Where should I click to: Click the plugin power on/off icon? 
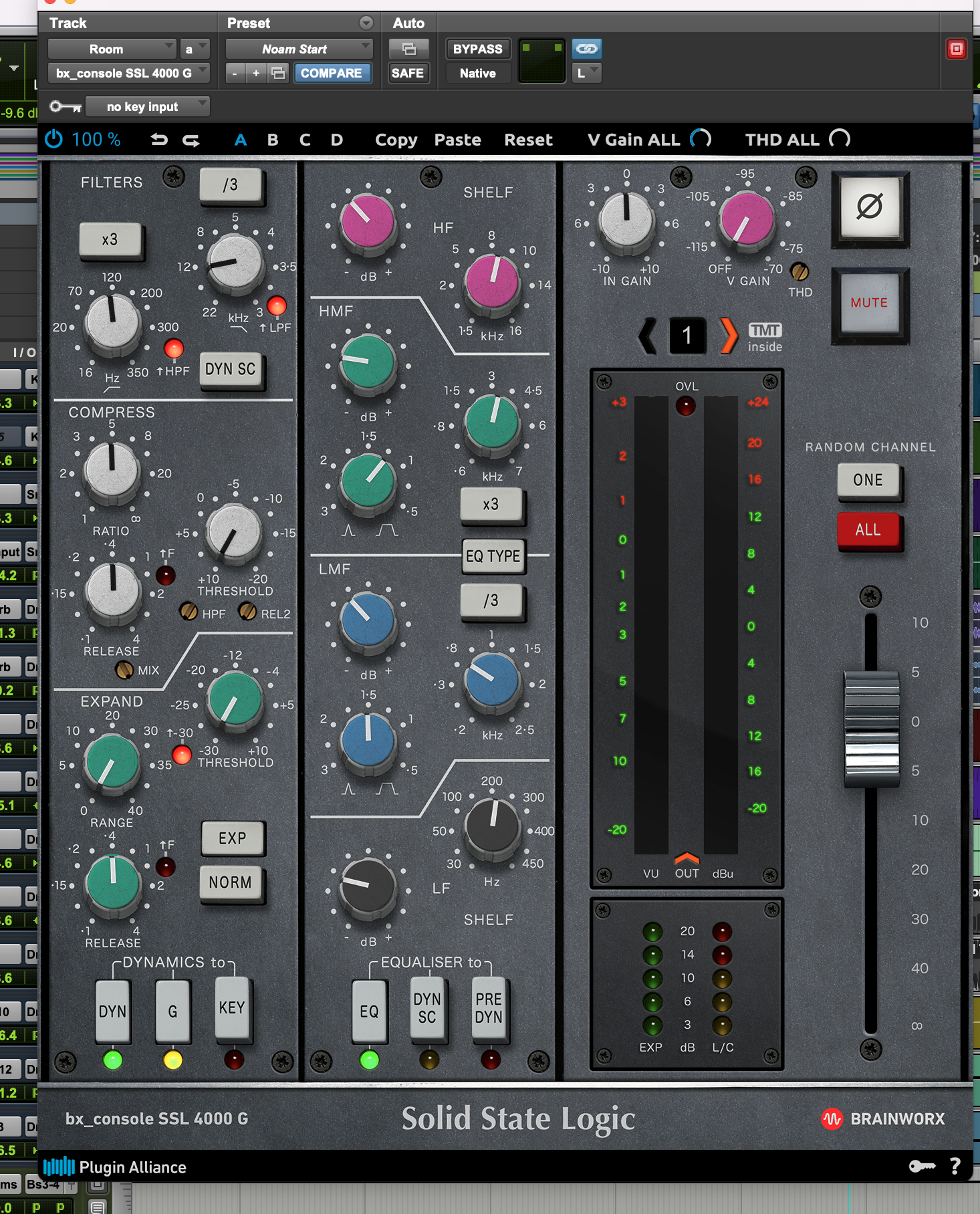(53, 139)
